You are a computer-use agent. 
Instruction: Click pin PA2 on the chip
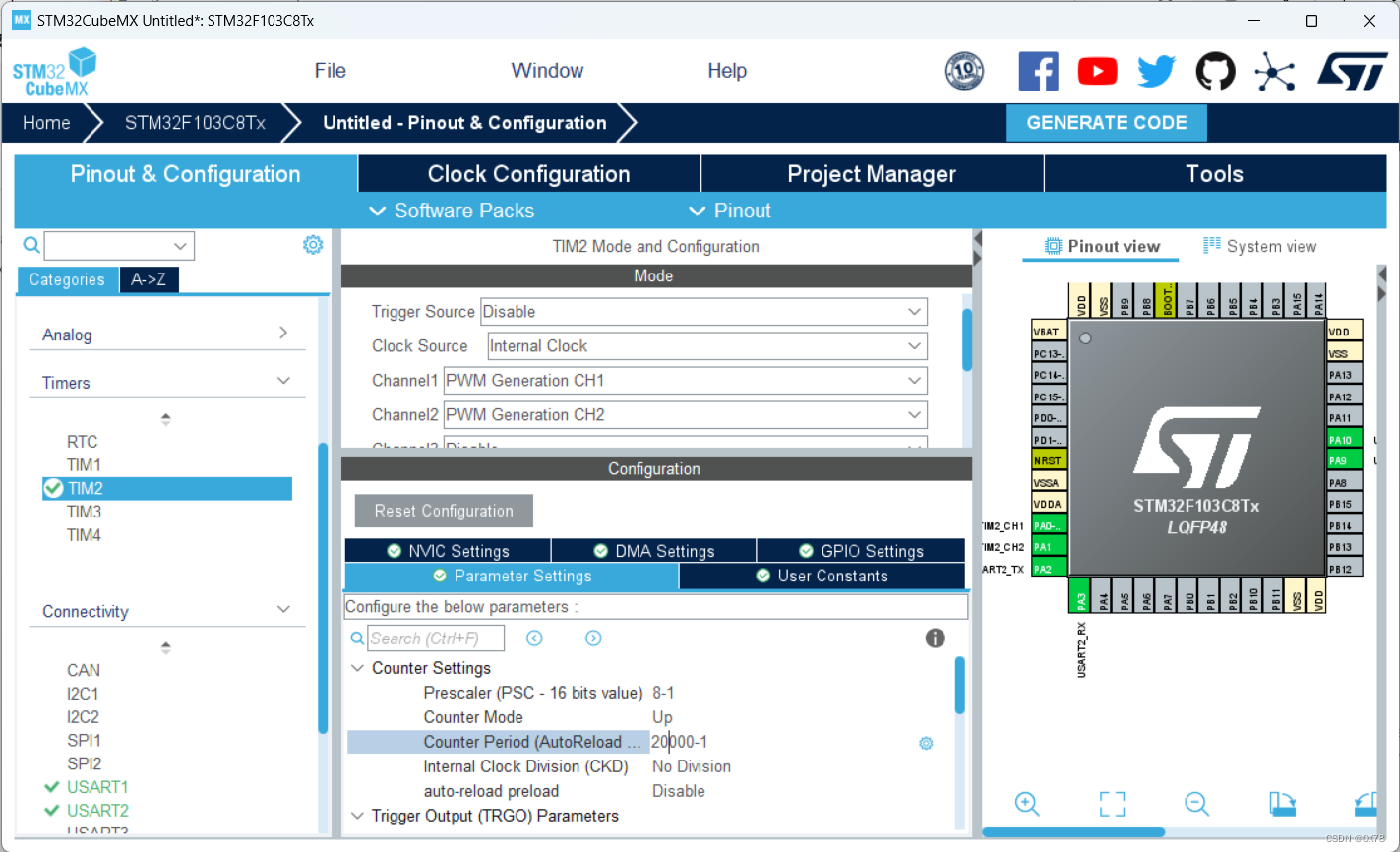click(1050, 569)
